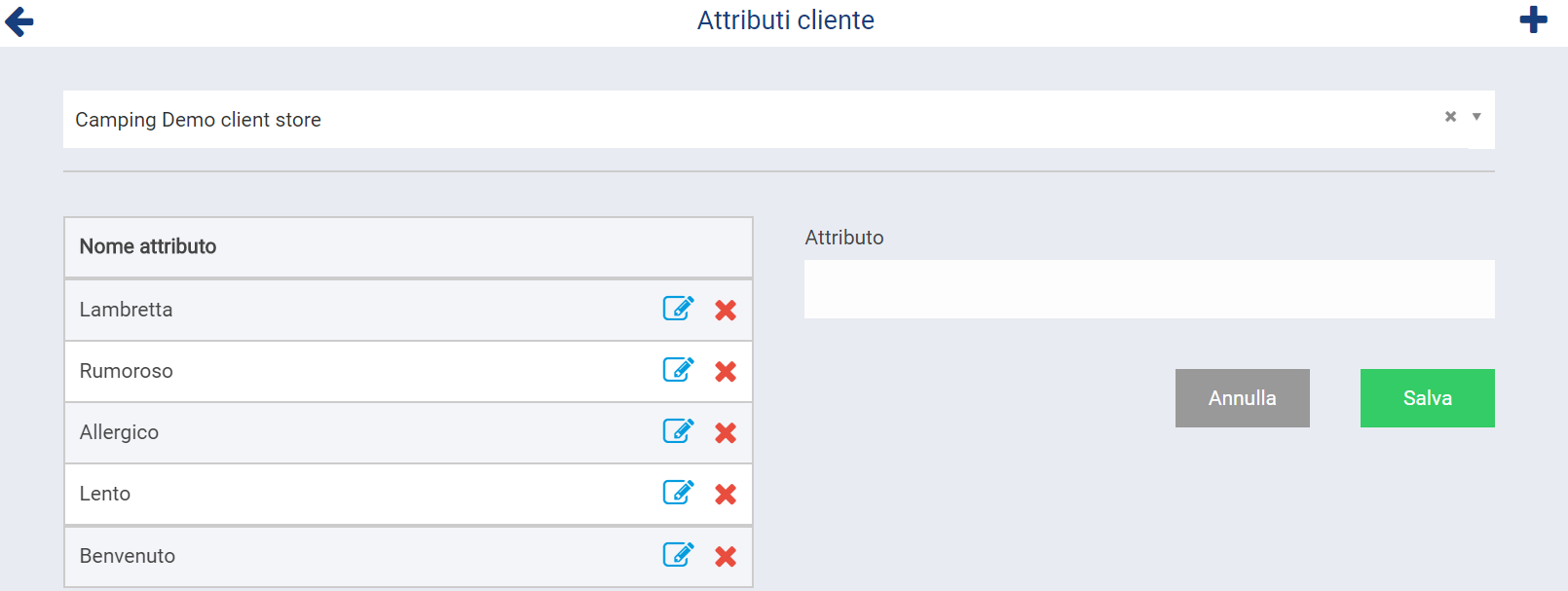Edit the Lambretta attribute
The image size is (1568, 591).
(x=678, y=309)
